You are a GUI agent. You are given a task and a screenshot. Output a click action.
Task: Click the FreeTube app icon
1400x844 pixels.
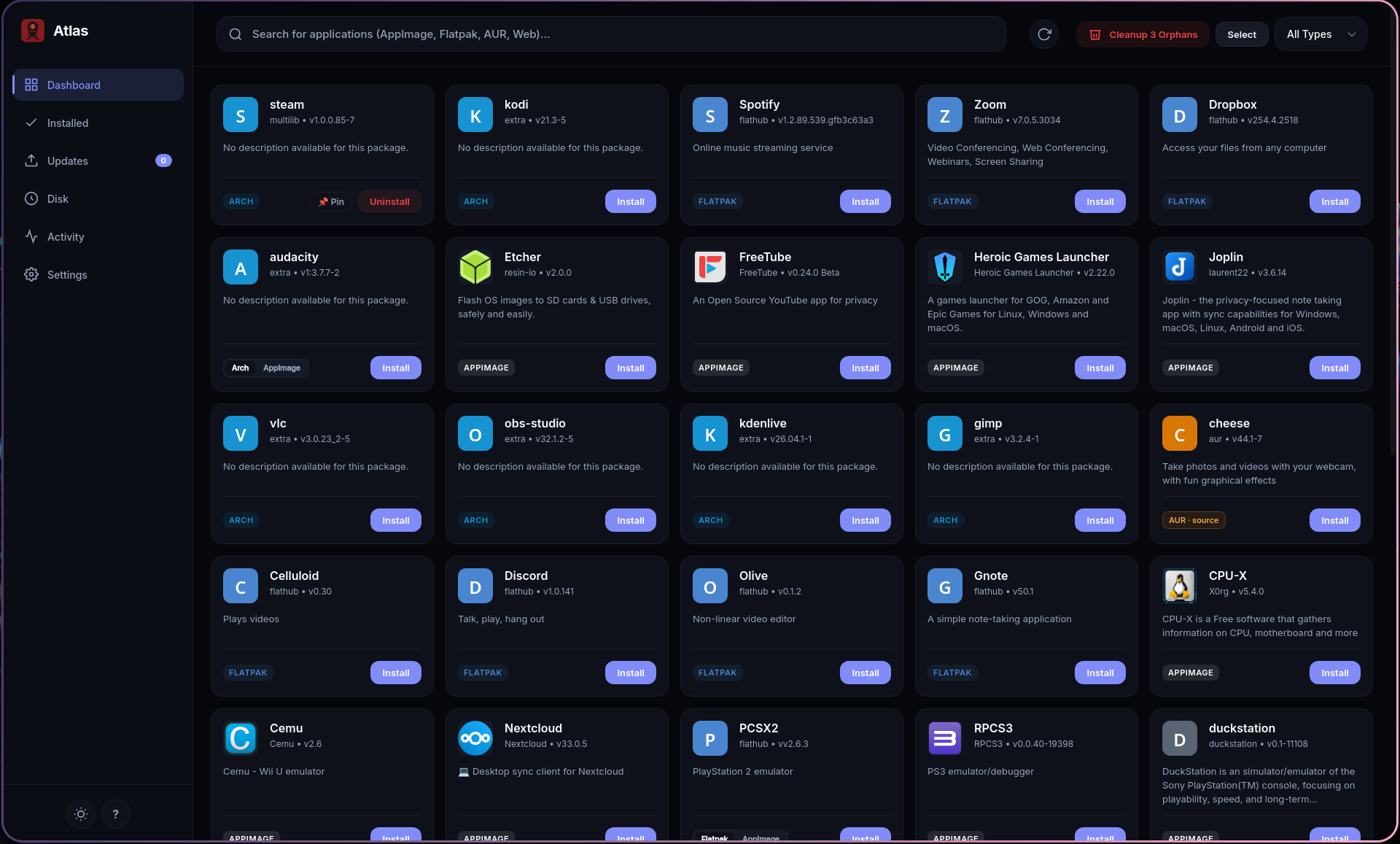pyautogui.click(x=710, y=267)
